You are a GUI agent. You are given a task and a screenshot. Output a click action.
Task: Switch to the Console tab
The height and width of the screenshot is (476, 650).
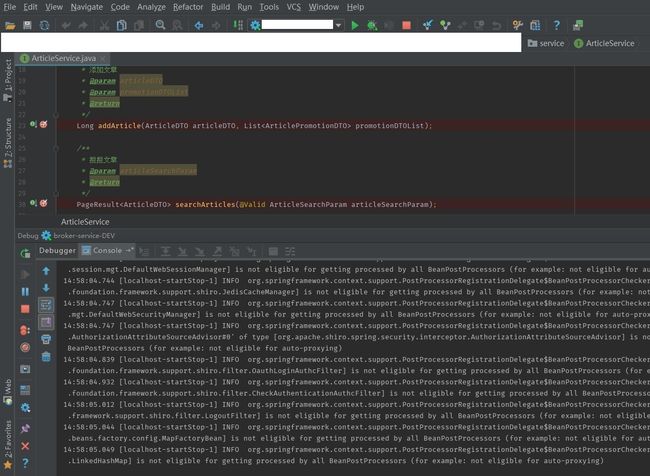107,250
